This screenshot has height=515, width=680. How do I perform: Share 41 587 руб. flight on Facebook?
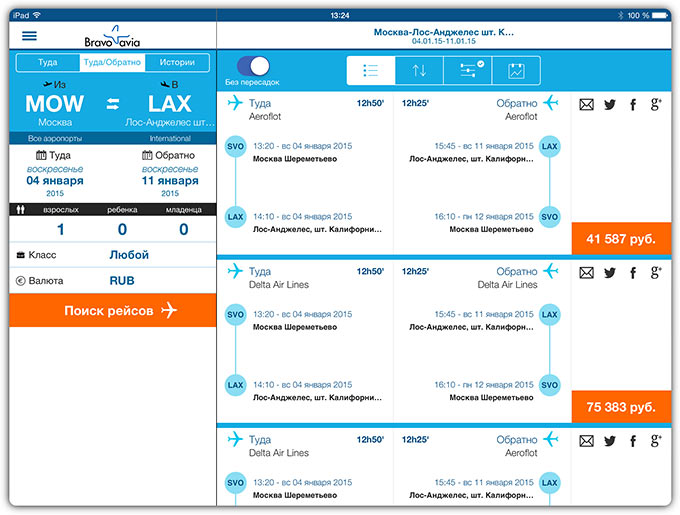click(x=633, y=104)
